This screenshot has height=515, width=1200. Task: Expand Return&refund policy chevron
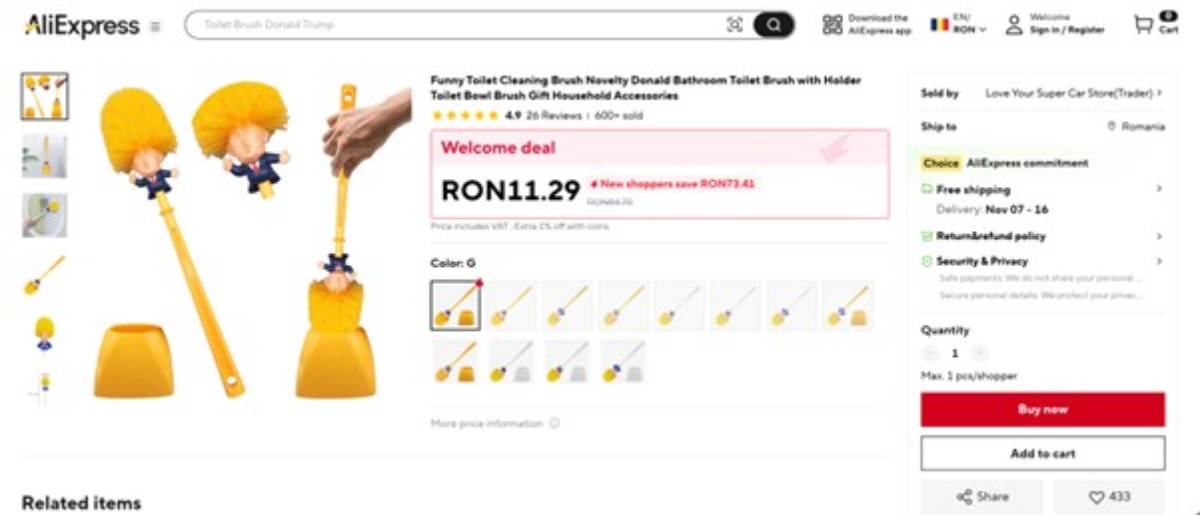[1159, 237]
